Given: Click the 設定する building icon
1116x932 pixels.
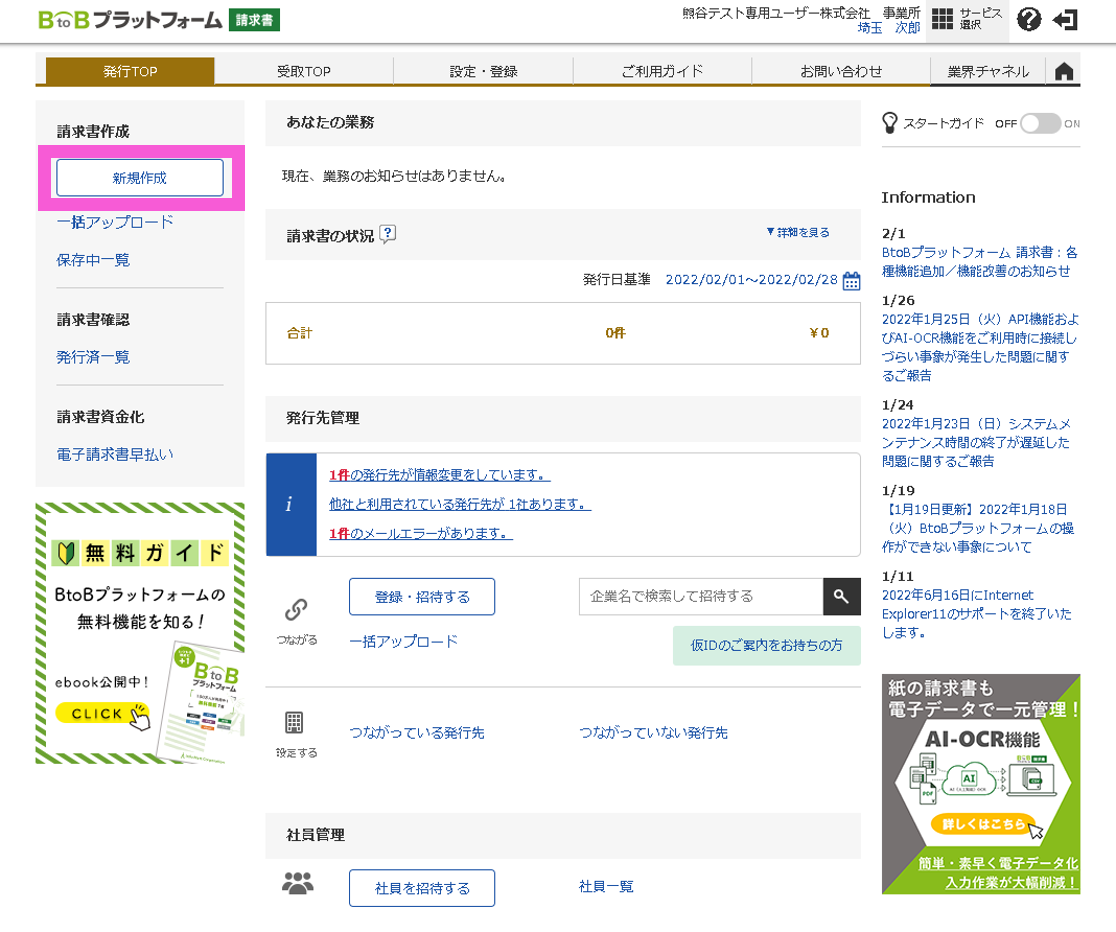Looking at the screenshot, I should [x=294, y=723].
